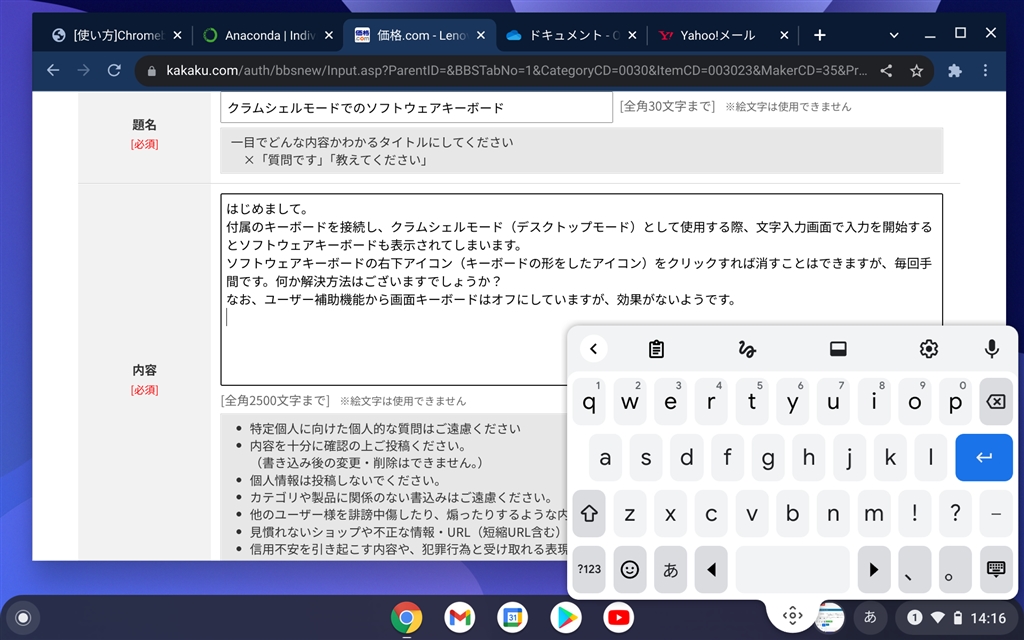
Task: Tap the ! key on keyboard
Action: pos(914,513)
